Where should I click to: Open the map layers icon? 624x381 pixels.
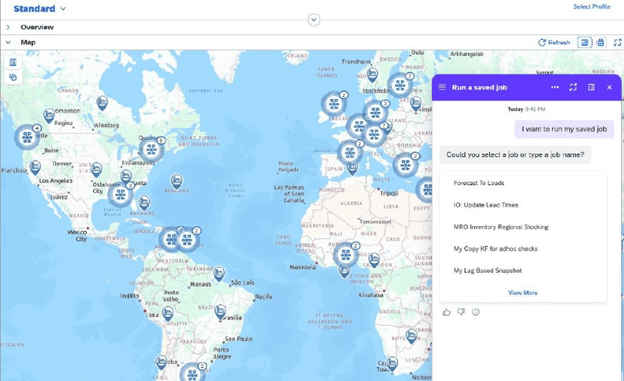point(13,77)
